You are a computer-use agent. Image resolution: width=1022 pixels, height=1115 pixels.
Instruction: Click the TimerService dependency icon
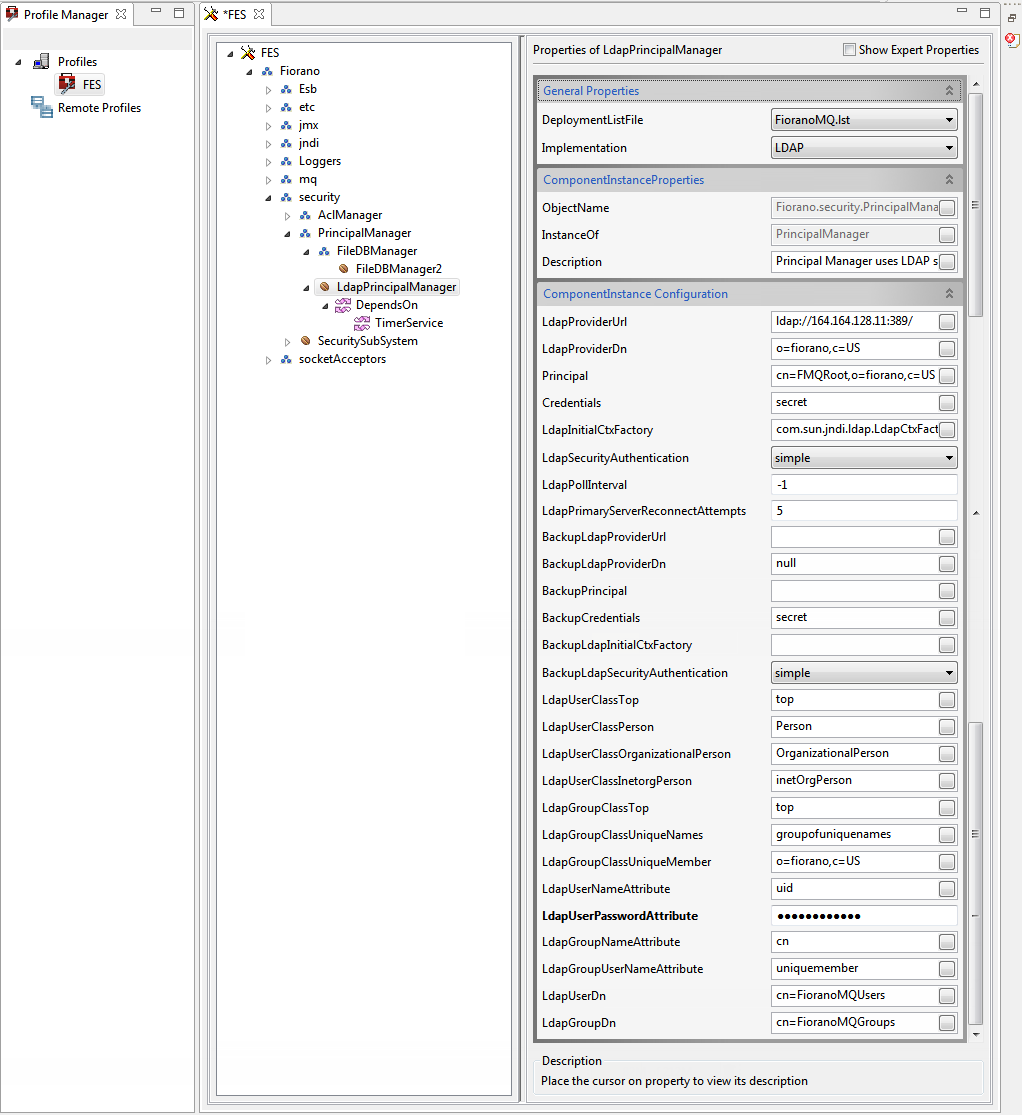click(362, 323)
